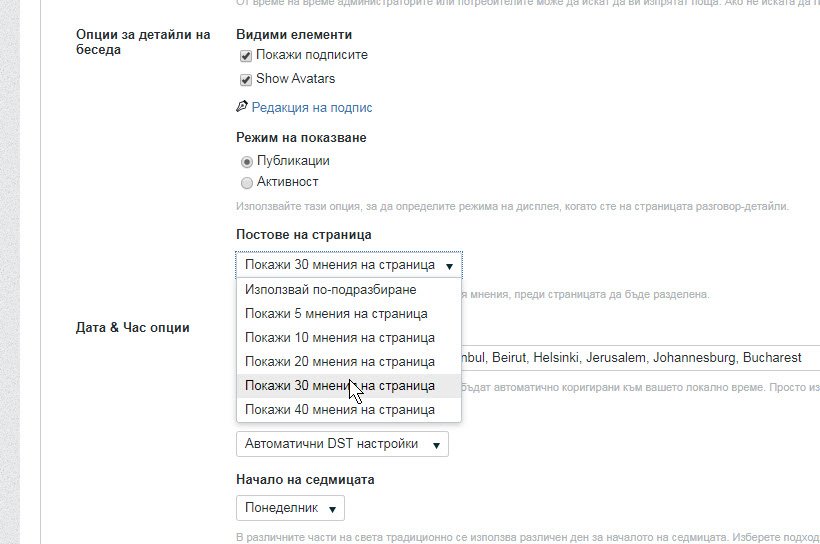Open the Редакция на подпис link

pos(312,107)
